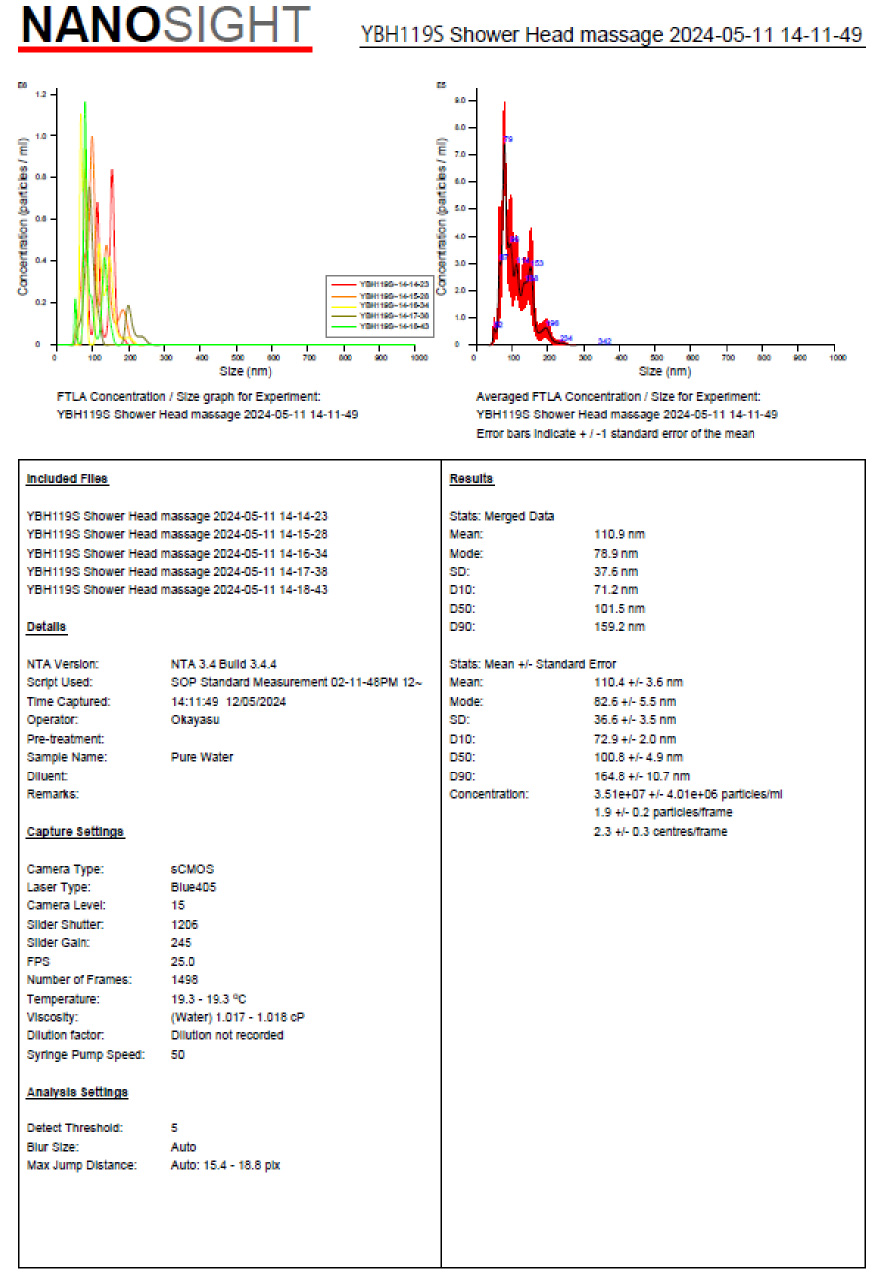891x1287 pixels.
Task: Select the merged mean '110.9 nm'
Action: pos(619,534)
